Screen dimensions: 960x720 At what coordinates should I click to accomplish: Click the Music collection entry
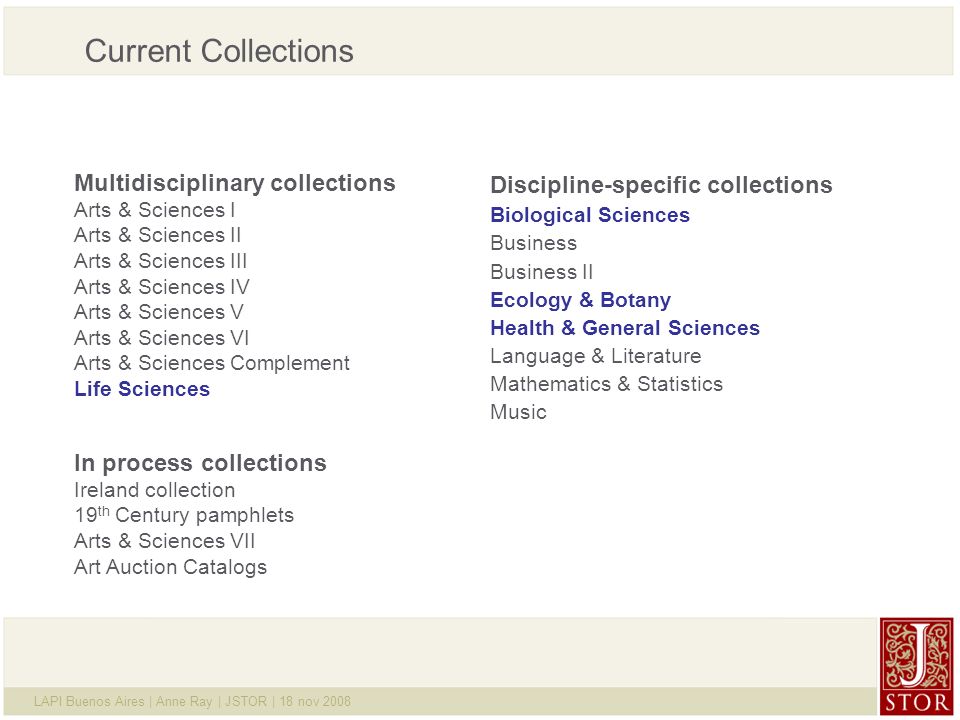[x=519, y=412]
